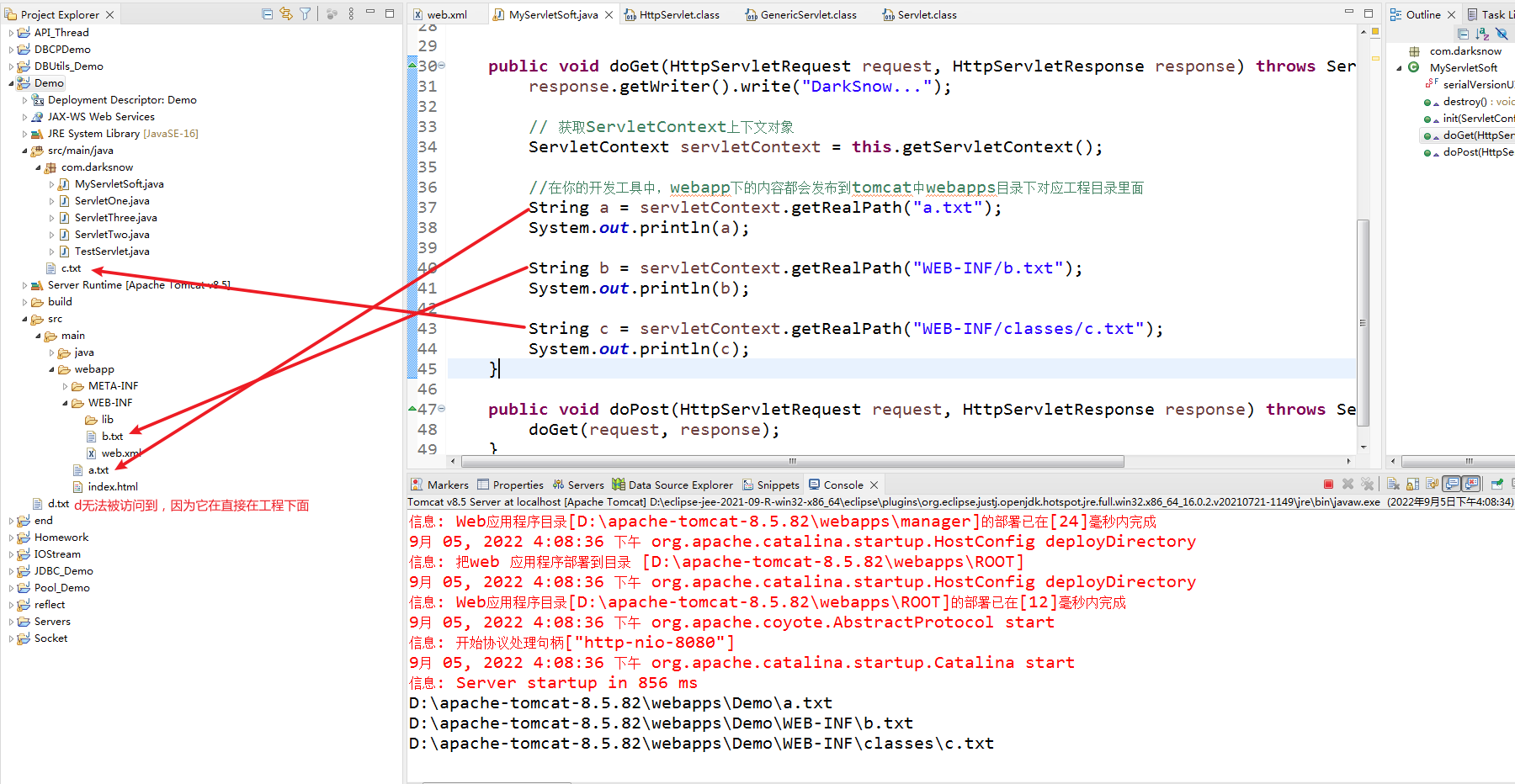Viewport: 1515px width, 784px height.
Task: Click the Outline view tab icon
Action: click(1395, 14)
